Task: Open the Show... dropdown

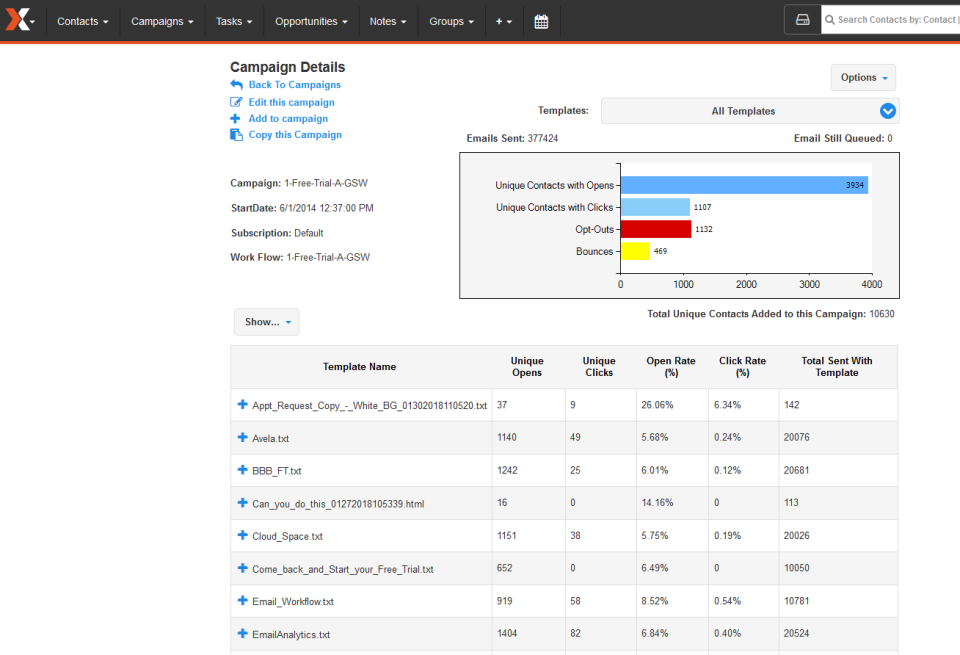Action: pyautogui.click(x=266, y=322)
